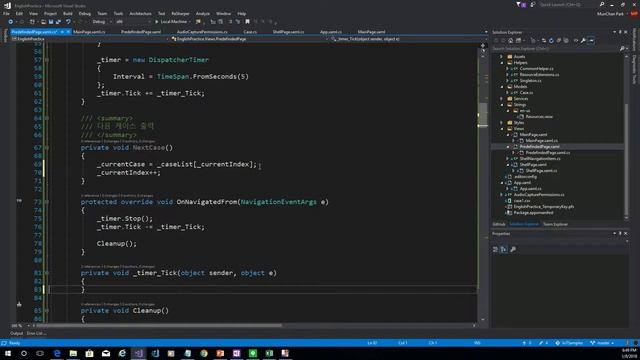This screenshot has width=640, height=360.
Task: Select PredefindedPage.xaml.cs in Solution Explorer tree
Action: click(548, 152)
